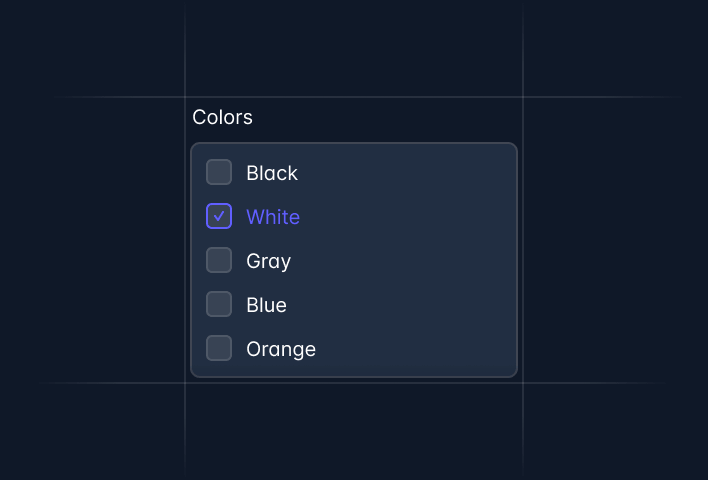
Task: Uncheck the White checkbox
Action: [219, 216]
